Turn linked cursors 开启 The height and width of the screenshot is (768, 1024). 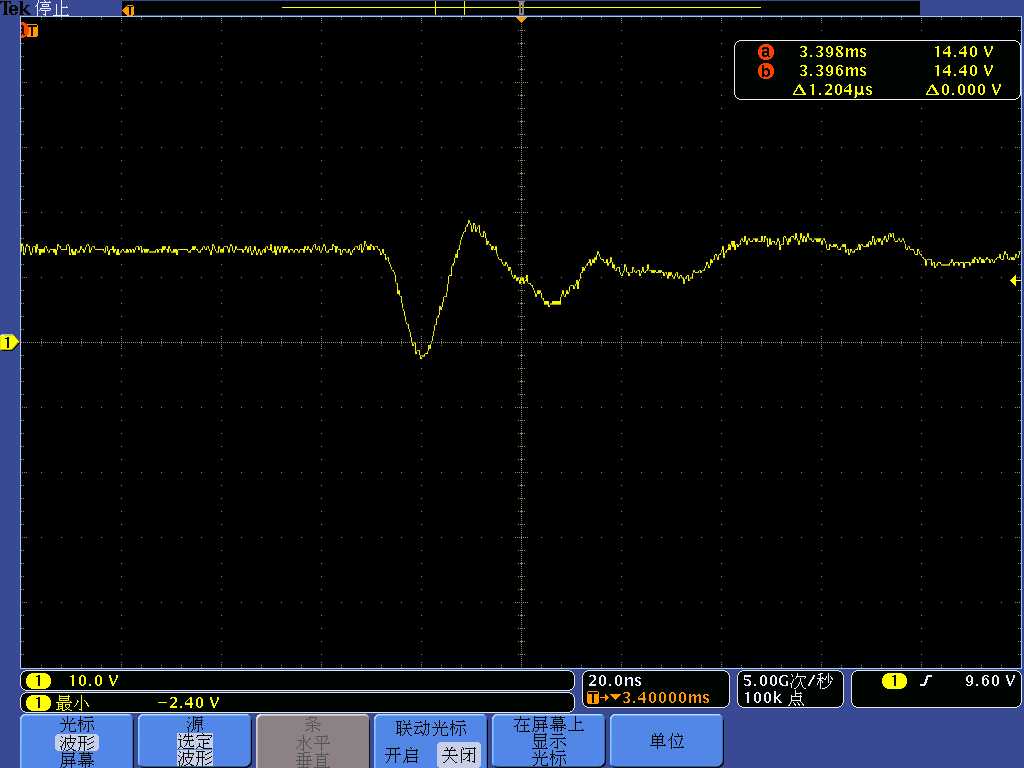pyautogui.click(x=401, y=755)
